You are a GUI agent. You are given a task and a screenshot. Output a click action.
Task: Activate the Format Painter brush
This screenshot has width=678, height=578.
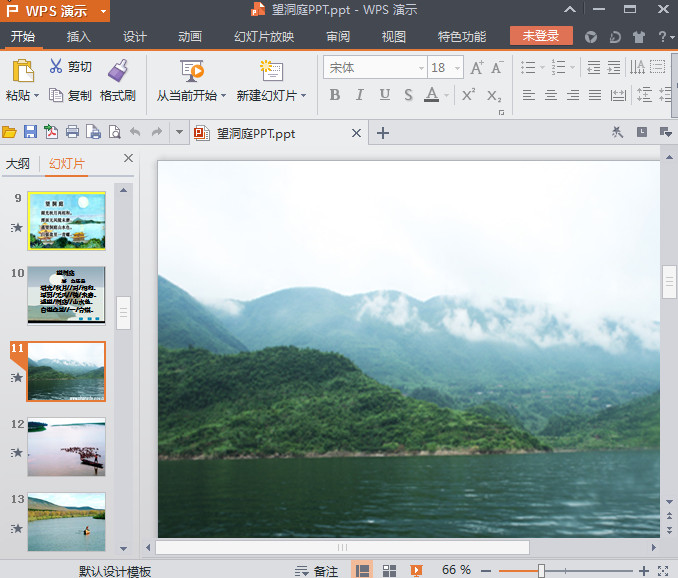point(118,70)
